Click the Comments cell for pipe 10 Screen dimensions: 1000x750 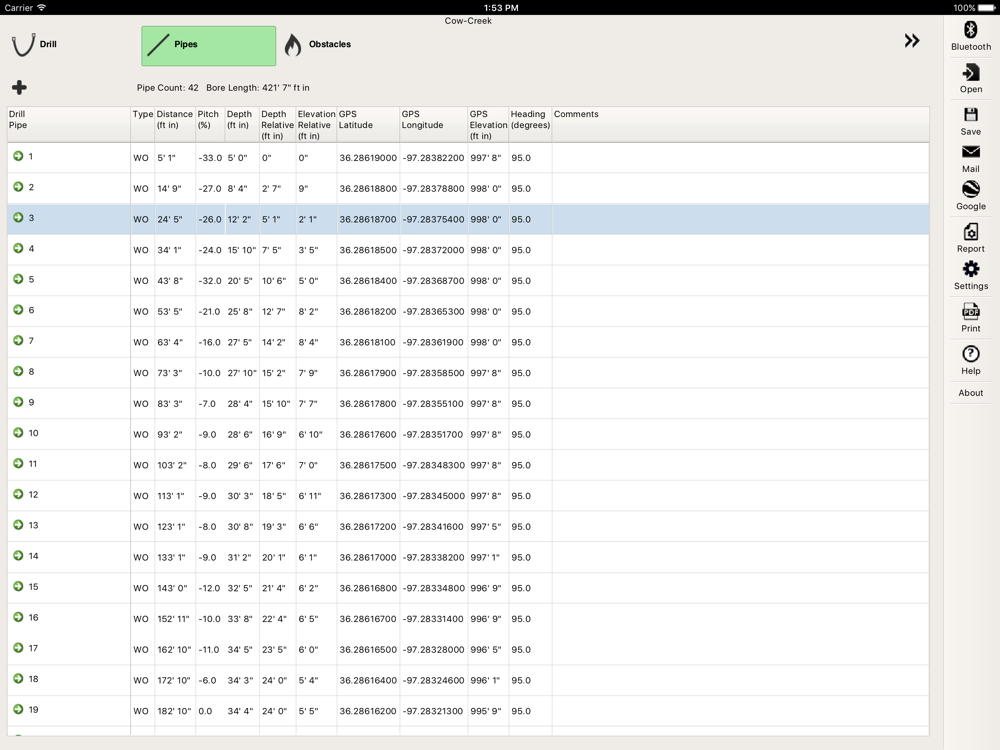click(x=740, y=434)
